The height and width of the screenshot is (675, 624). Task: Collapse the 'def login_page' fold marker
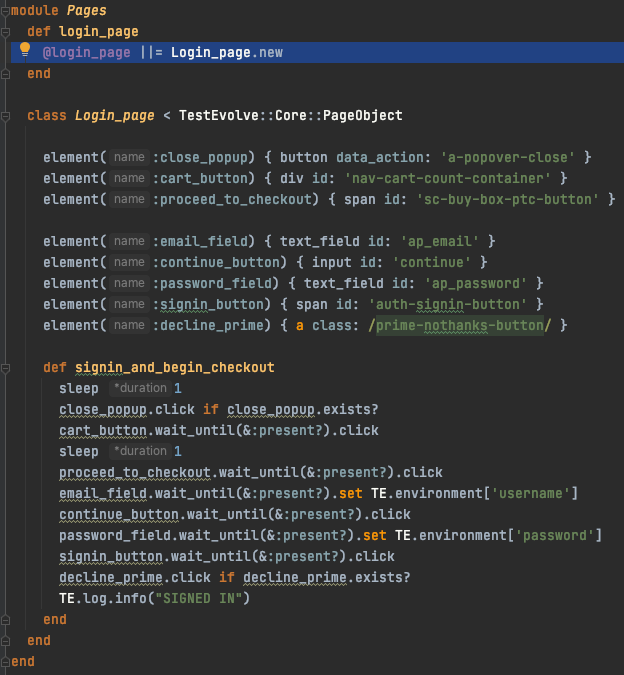[x=5, y=32]
